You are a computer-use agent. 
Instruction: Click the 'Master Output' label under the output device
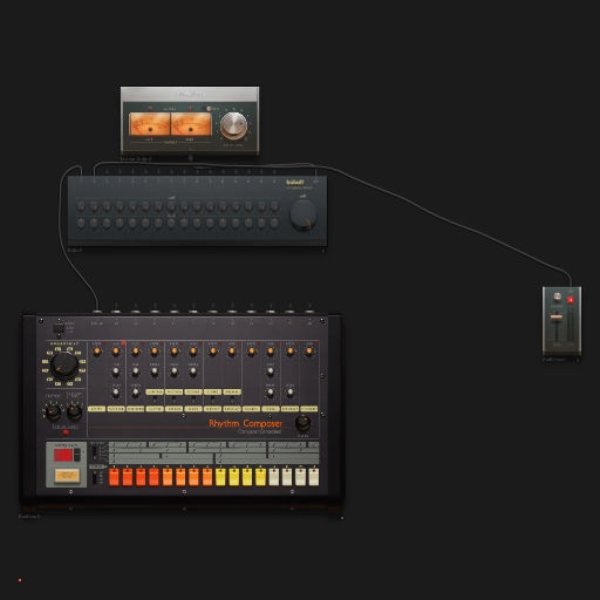[x=136, y=158]
